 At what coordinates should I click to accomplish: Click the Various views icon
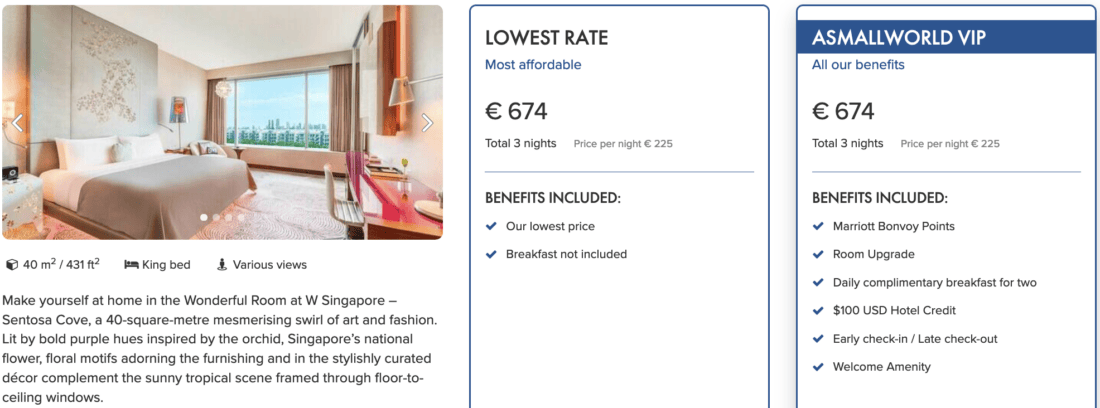(222, 265)
